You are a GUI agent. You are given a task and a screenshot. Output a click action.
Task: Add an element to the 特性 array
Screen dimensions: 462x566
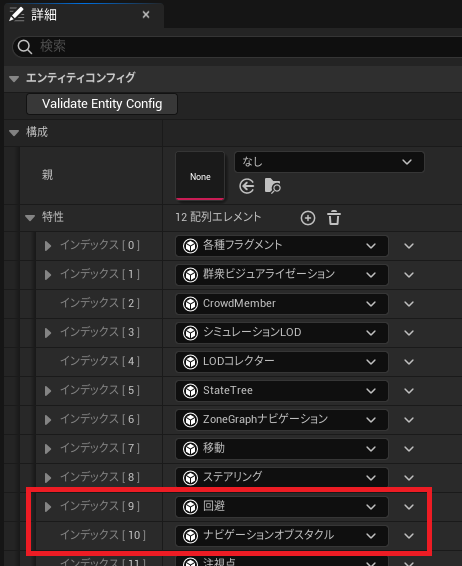point(308,218)
